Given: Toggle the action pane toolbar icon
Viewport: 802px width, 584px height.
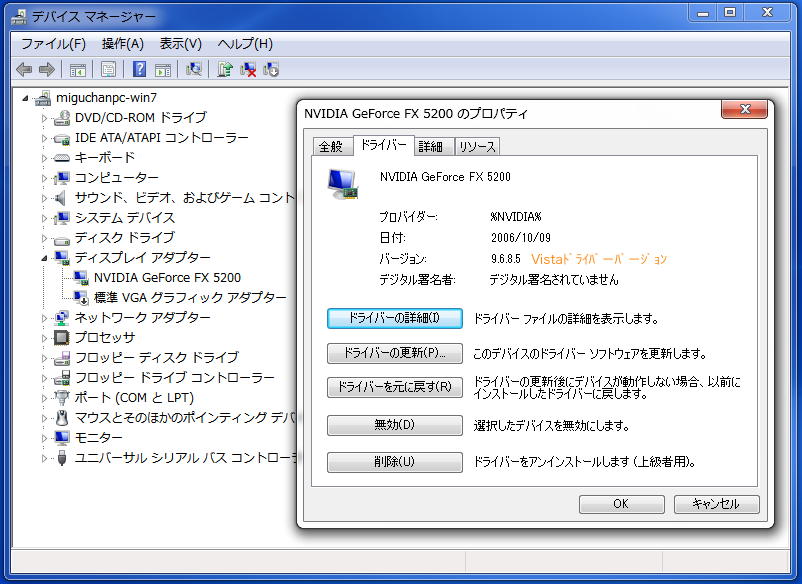Looking at the screenshot, I should (x=163, y=70).
